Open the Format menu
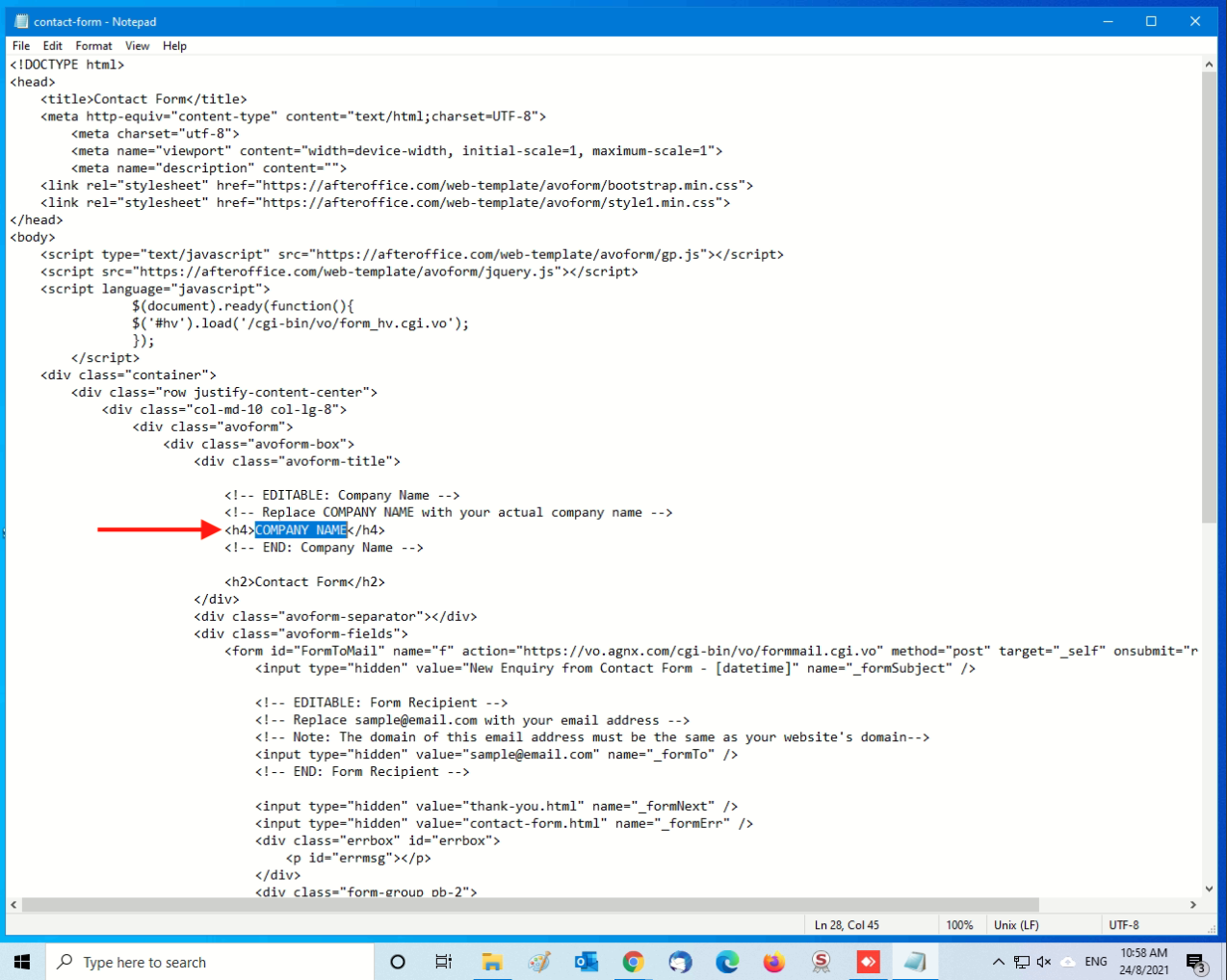The width and height of the screenshot is (1227, 980). coord(93,45)
